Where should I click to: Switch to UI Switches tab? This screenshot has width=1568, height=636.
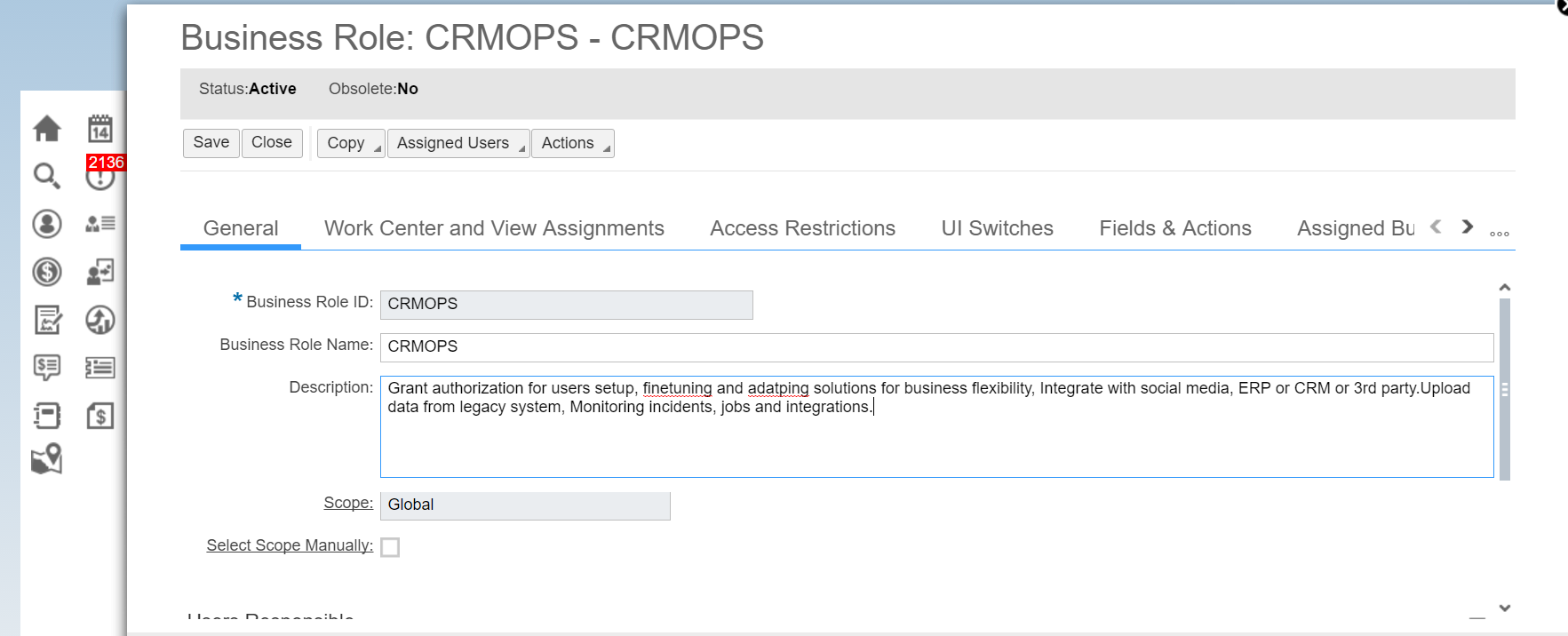click(x=998, y=228)
